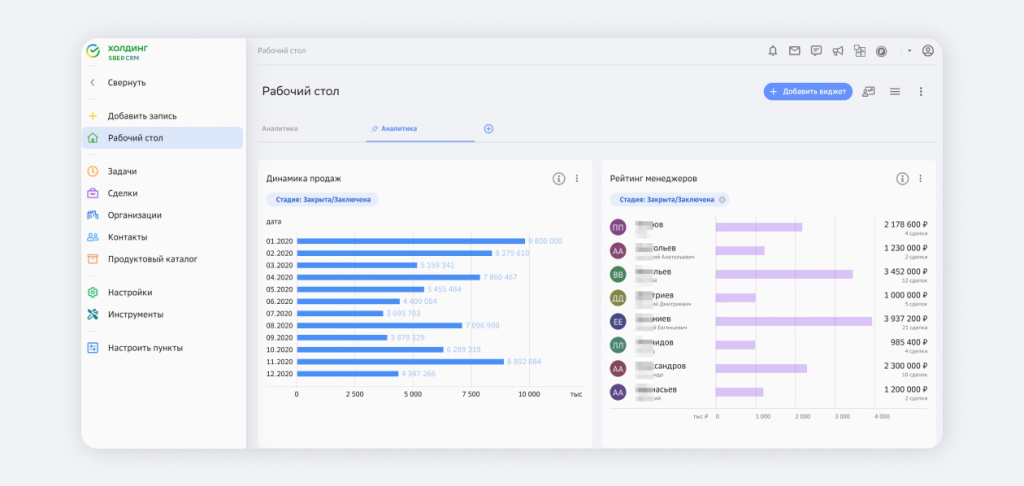The image size is (1024, 486).
Task: Expand the dropdown arrow next to profile
Action: [909, 51]
